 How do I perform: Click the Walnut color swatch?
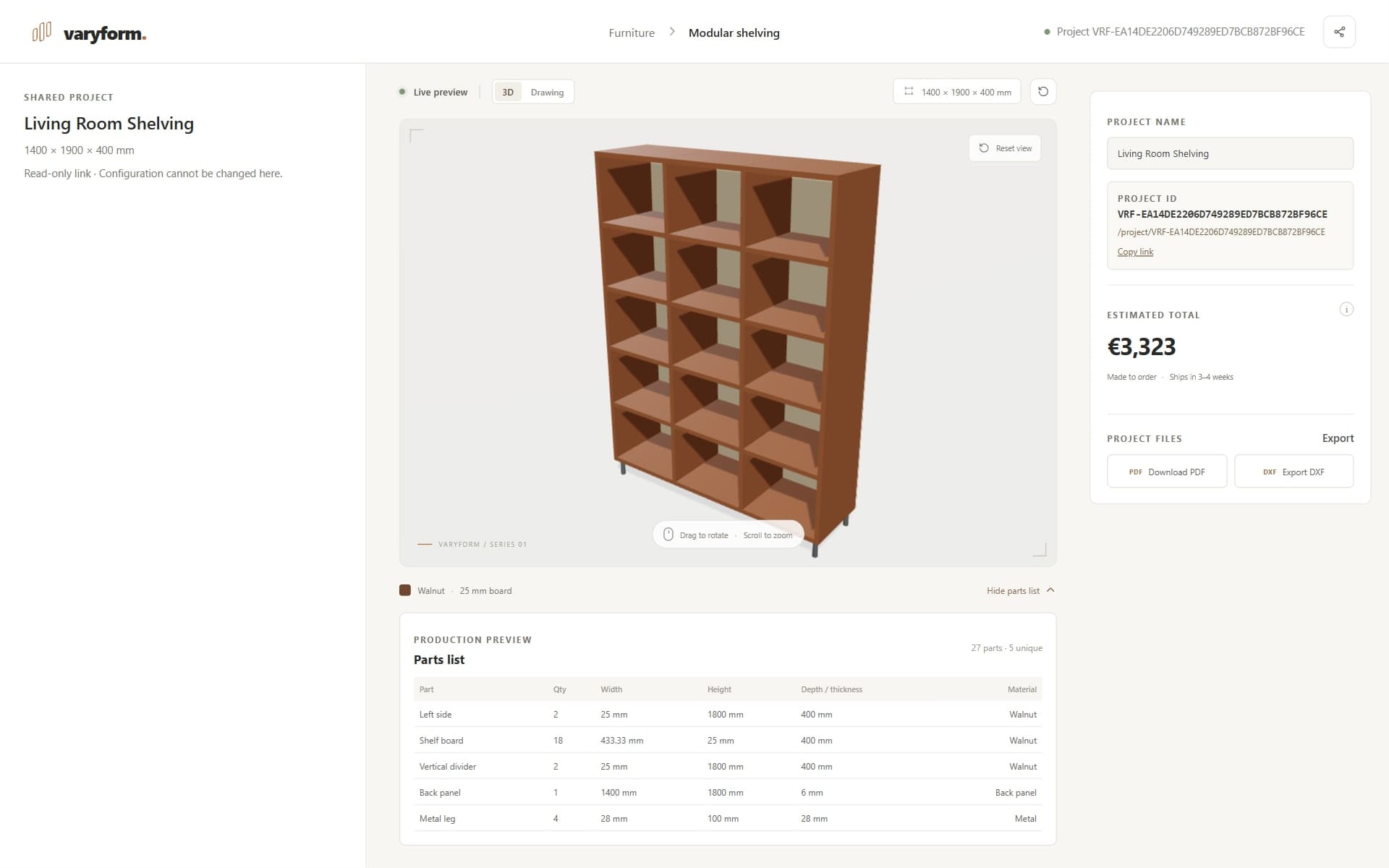coord(405,590)
